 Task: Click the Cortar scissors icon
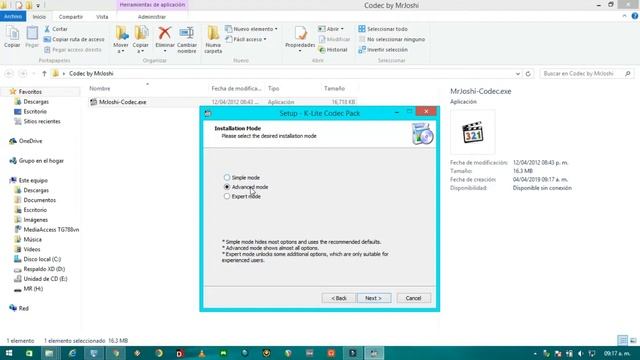click(47, 29)
